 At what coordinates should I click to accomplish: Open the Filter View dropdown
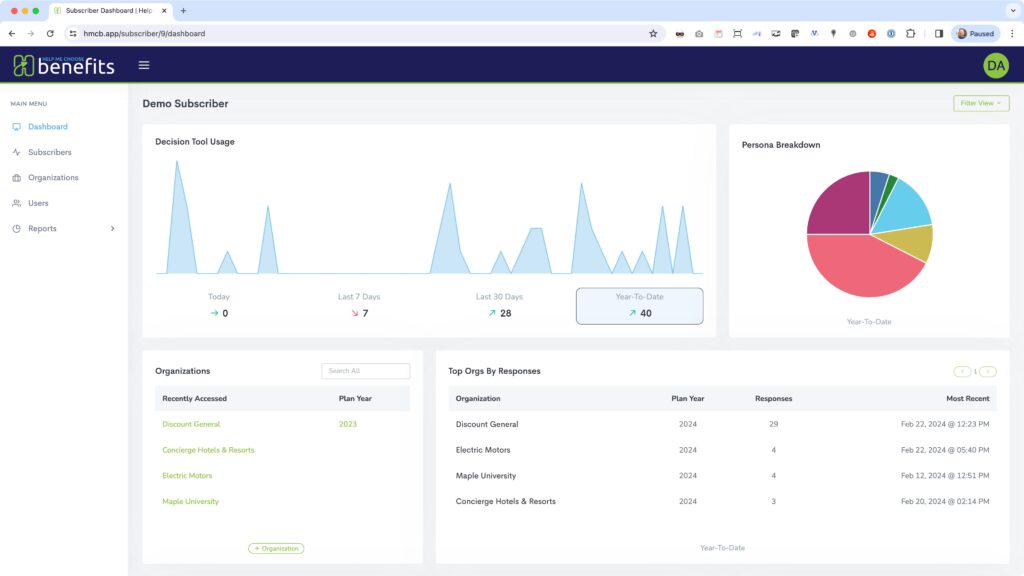tap(981, 103)
